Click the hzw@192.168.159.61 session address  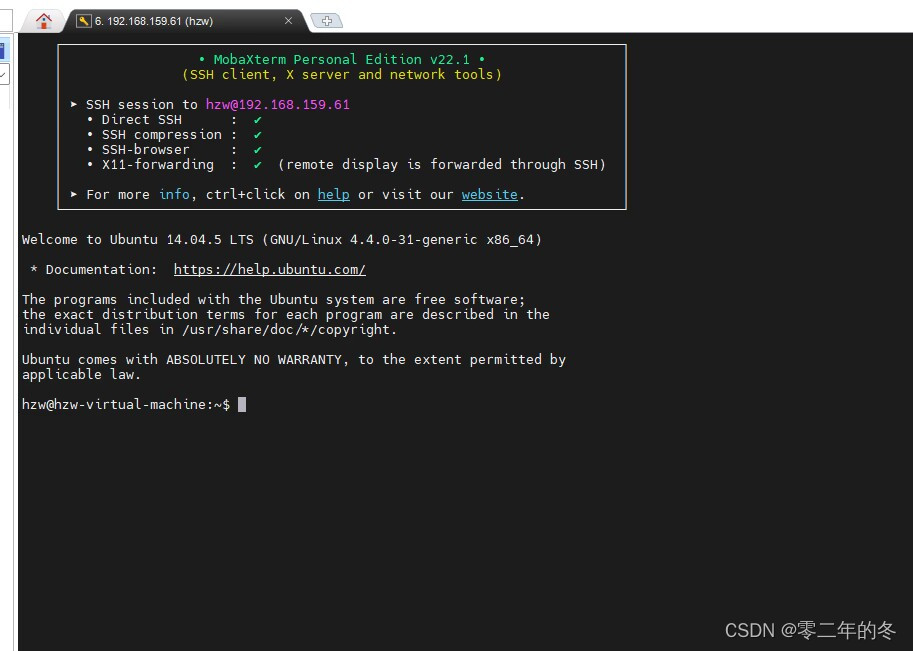click(278, 105)
